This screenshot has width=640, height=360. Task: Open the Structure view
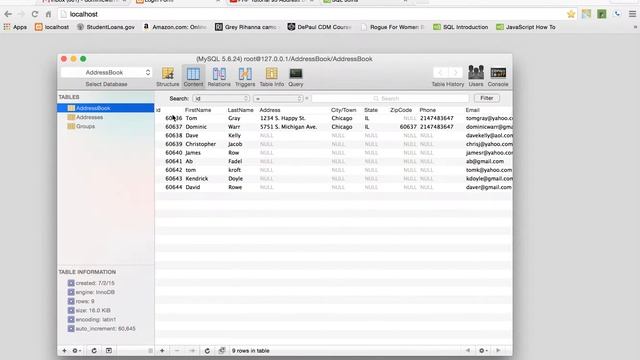click(x=167, y=77)
